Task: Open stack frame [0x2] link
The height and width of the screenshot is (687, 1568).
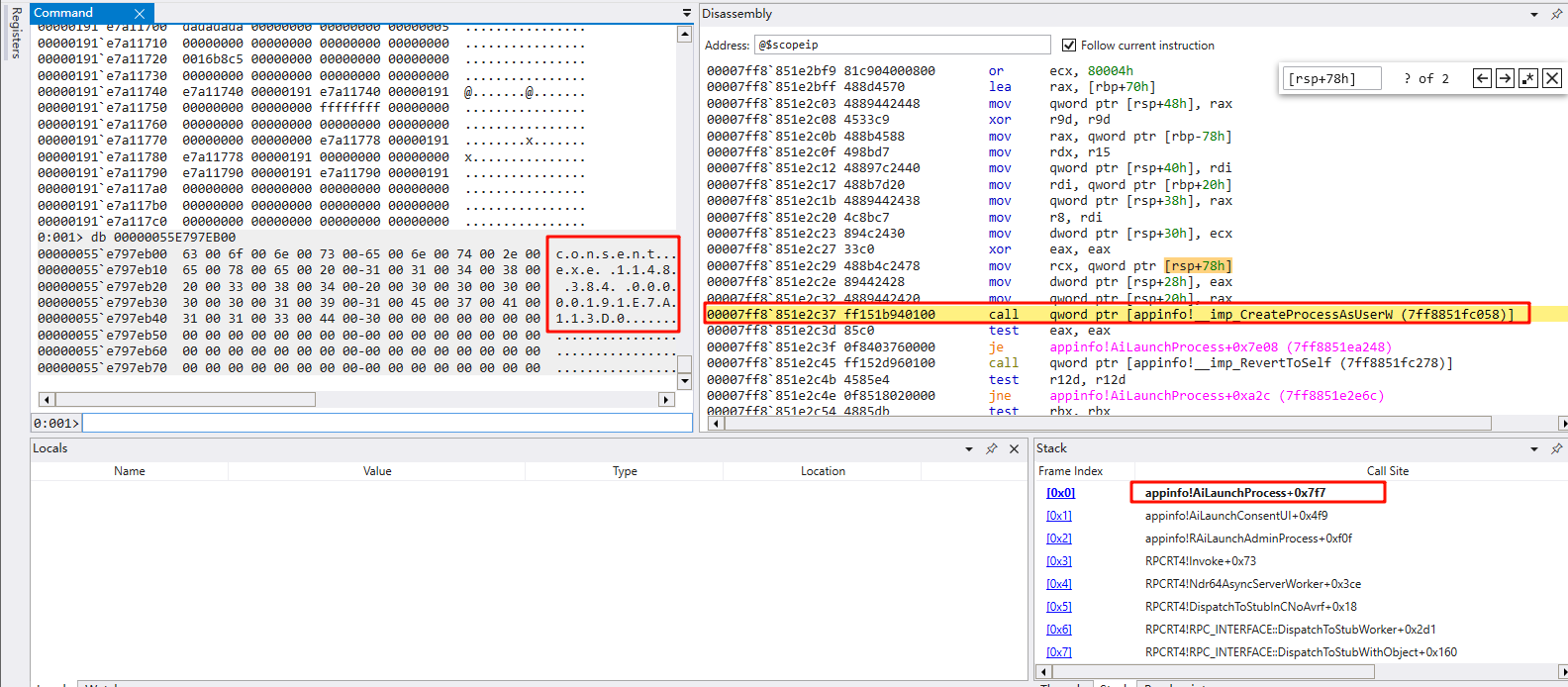Action: [x=1059, y=539]
